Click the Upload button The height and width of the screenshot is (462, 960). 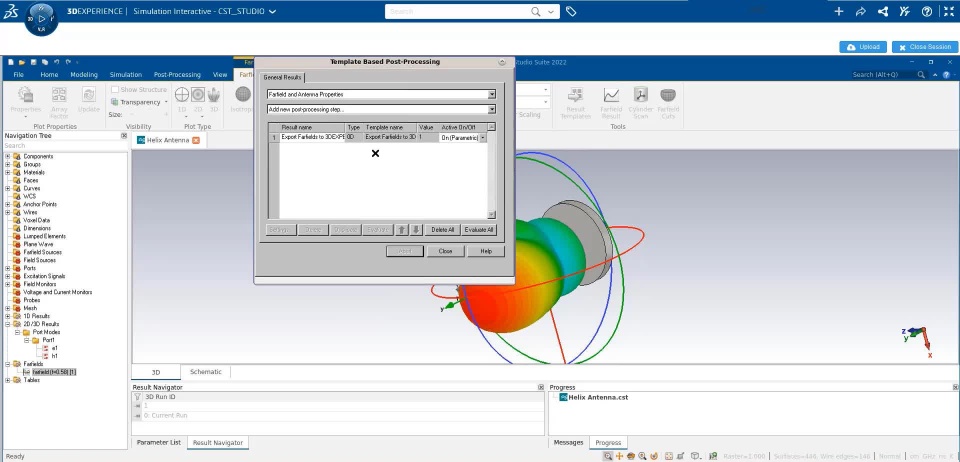(x=863, y=47)
